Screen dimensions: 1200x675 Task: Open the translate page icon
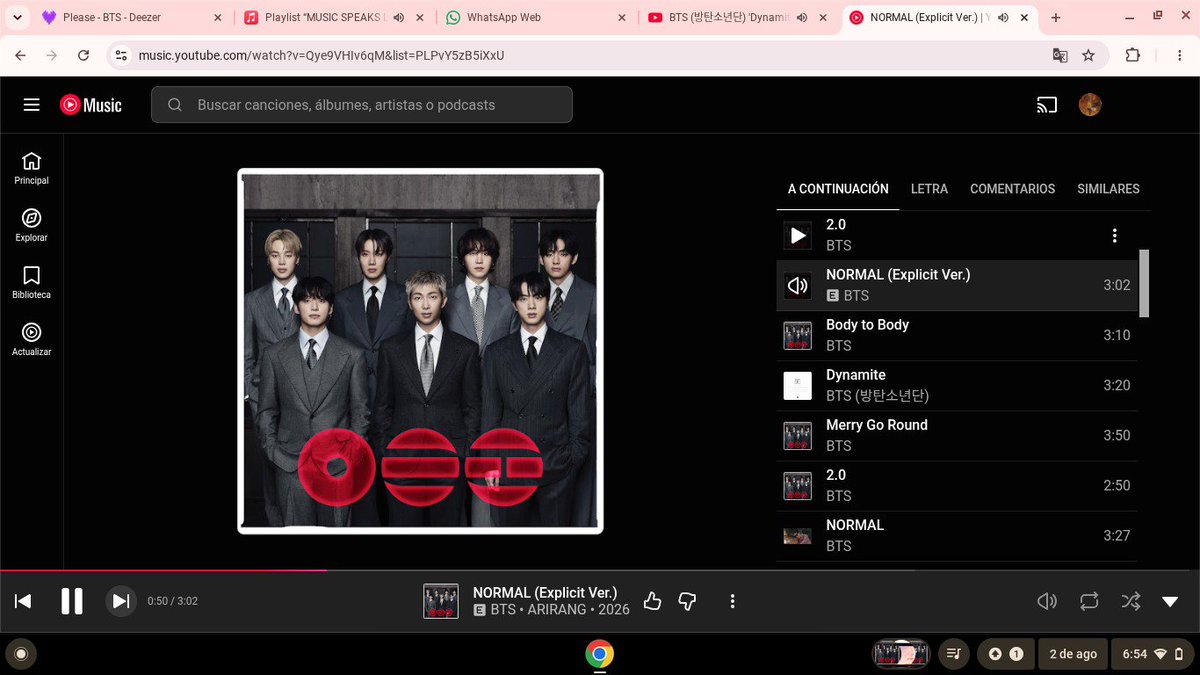pos(1060,56)
